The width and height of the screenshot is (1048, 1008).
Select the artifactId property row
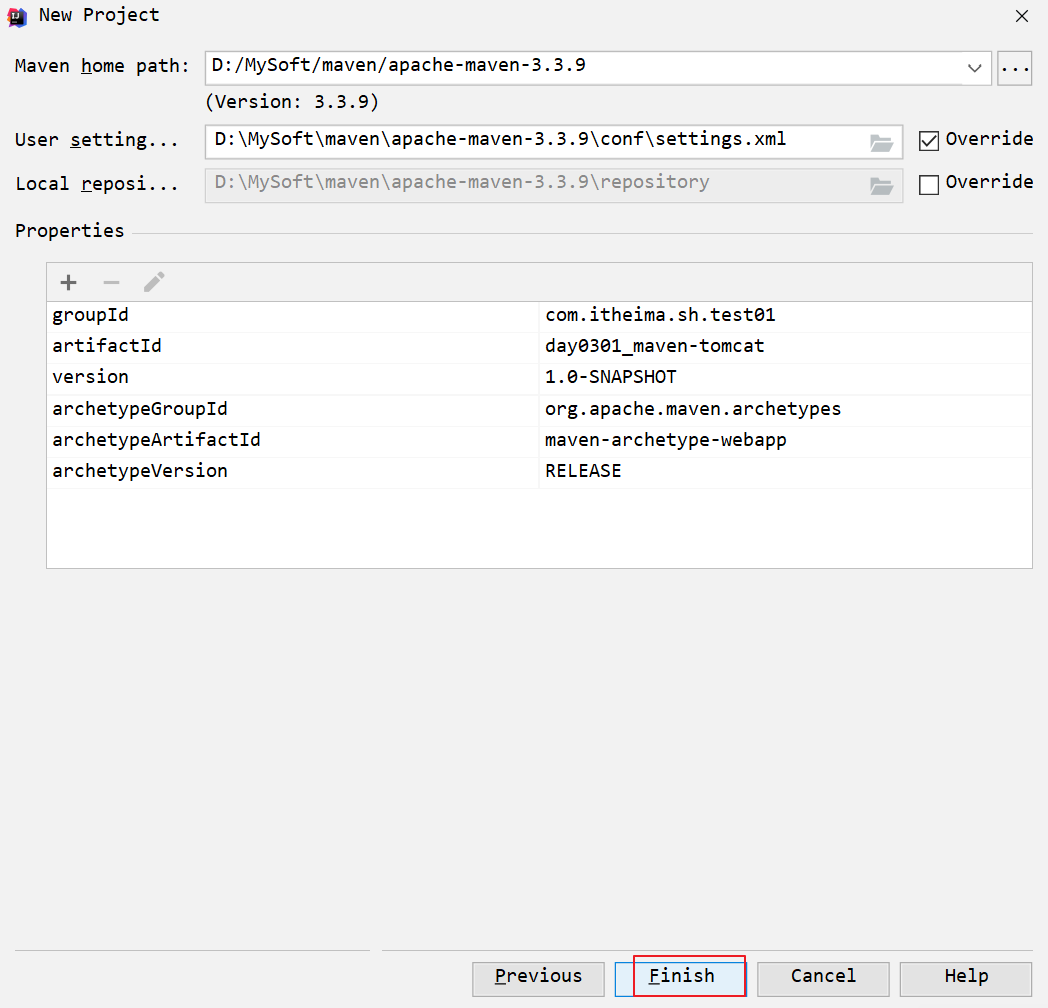(290, 346)
